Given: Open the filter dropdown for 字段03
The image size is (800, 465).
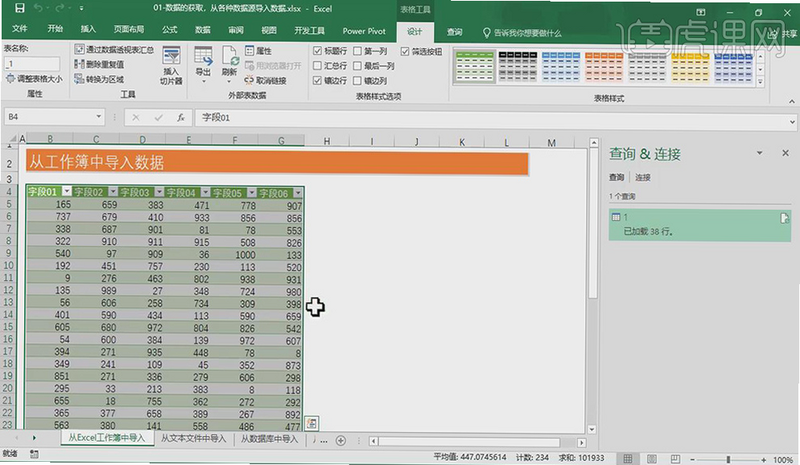Looking at the screenshot, I should tap(159, 192).
